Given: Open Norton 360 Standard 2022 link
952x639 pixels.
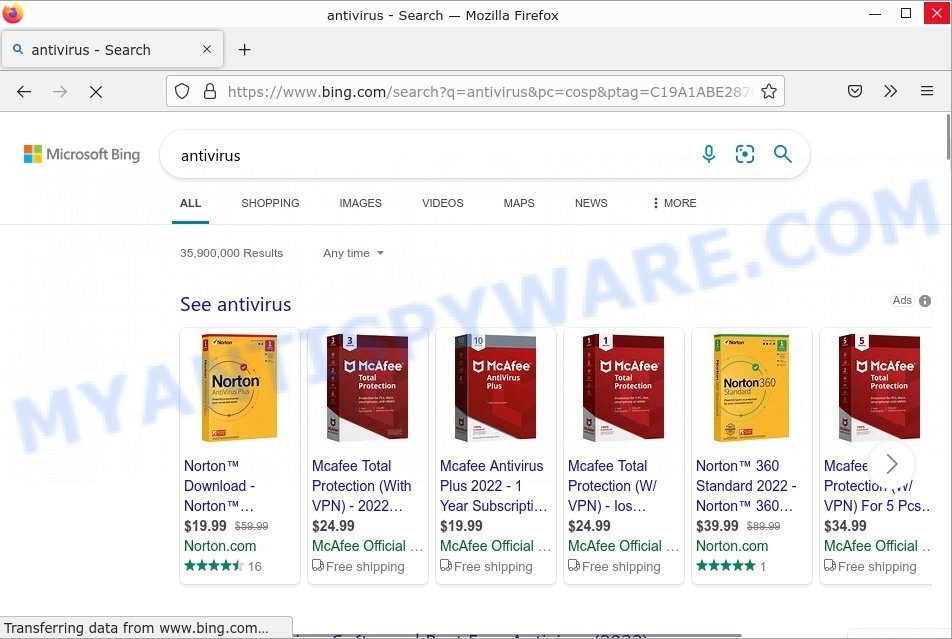Looking at the screenshot, I should pos(746,486).
